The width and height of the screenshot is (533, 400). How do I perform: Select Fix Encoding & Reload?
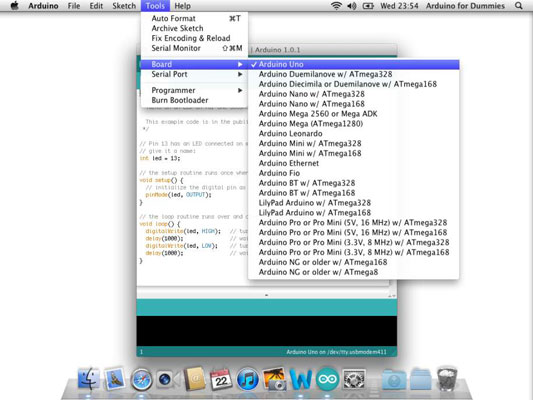pos(194,38)
